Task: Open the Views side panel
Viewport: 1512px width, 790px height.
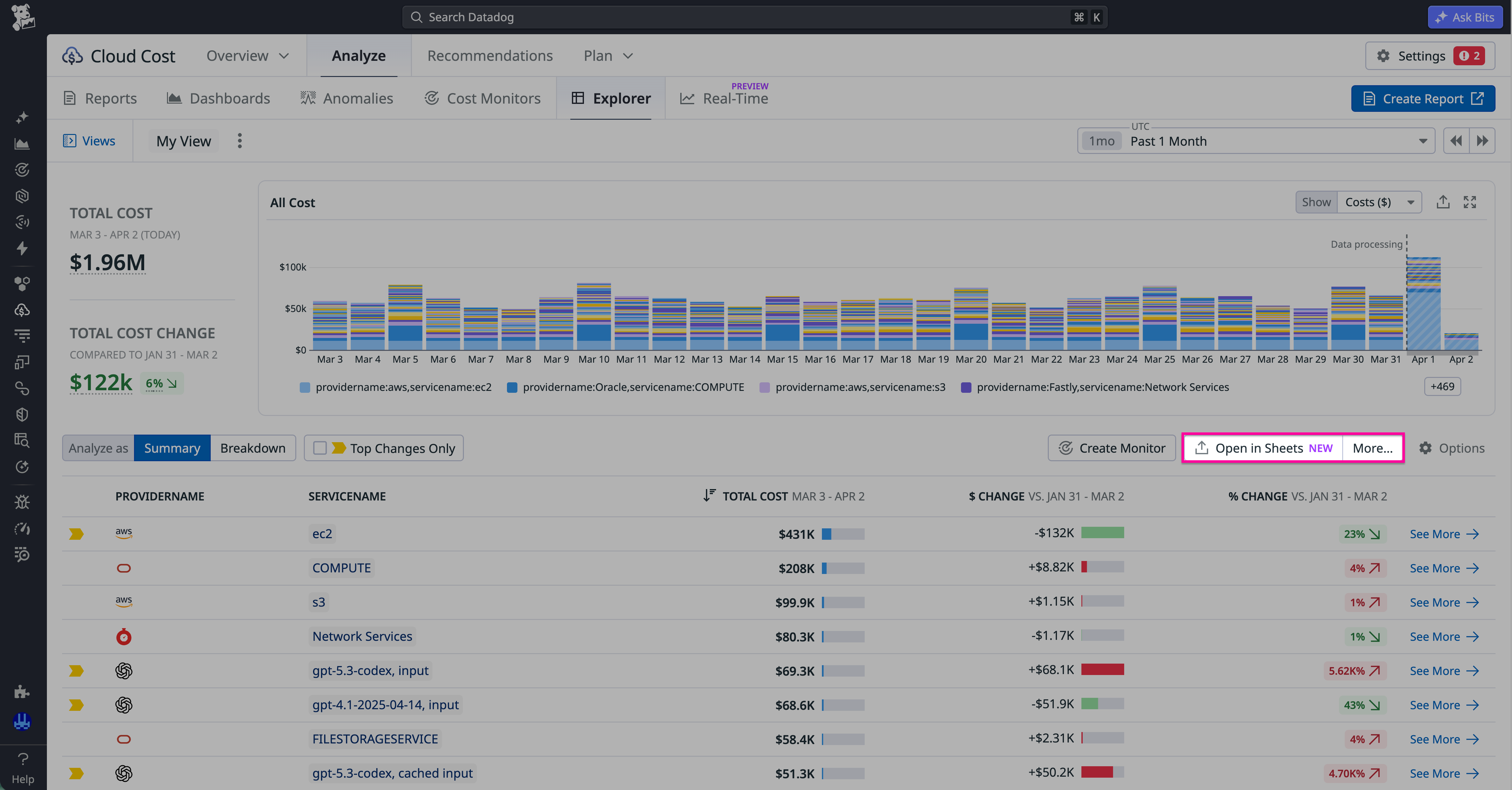Action: (89, 141)
